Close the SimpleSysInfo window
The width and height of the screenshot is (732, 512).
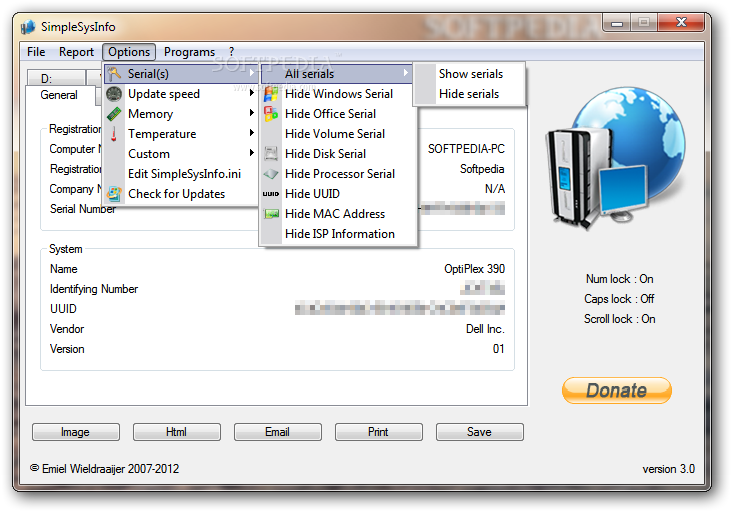pyautogui.click(x=681, y=22)
